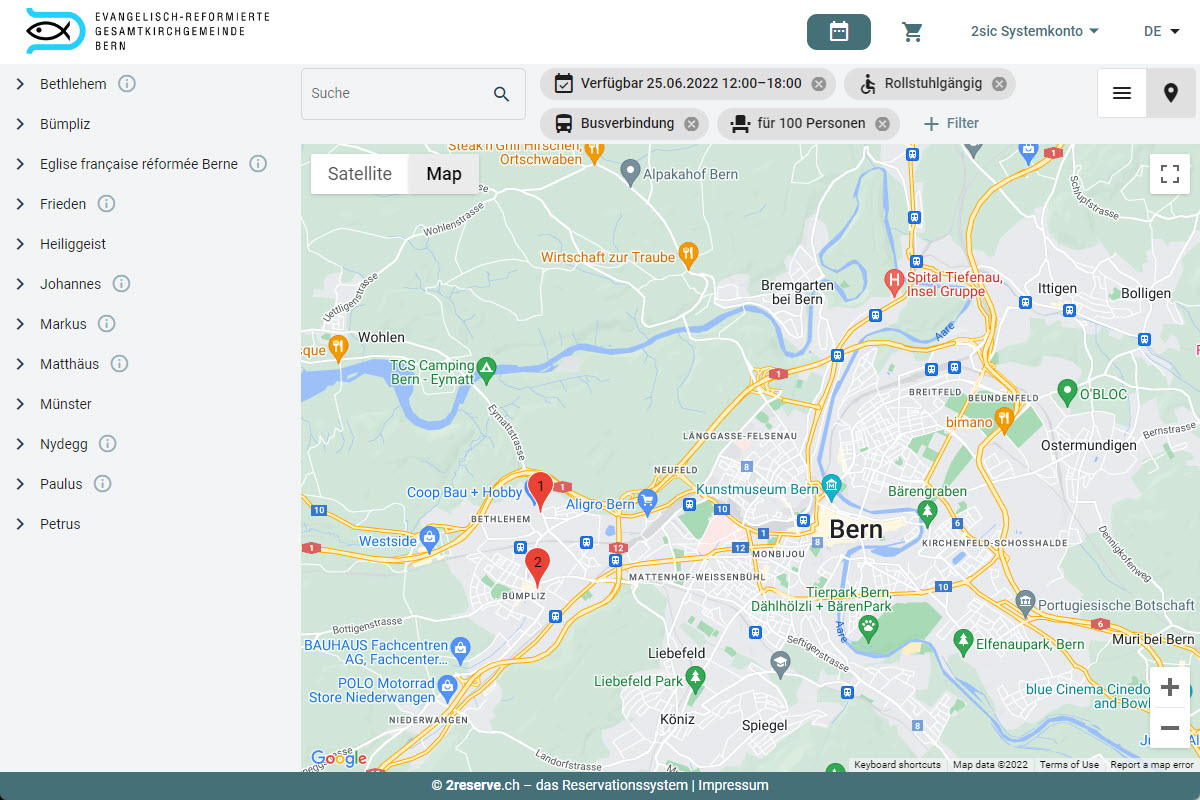Switch to list view icon
Screen dimensions: 1200x800
click(x=1122, y=93)
